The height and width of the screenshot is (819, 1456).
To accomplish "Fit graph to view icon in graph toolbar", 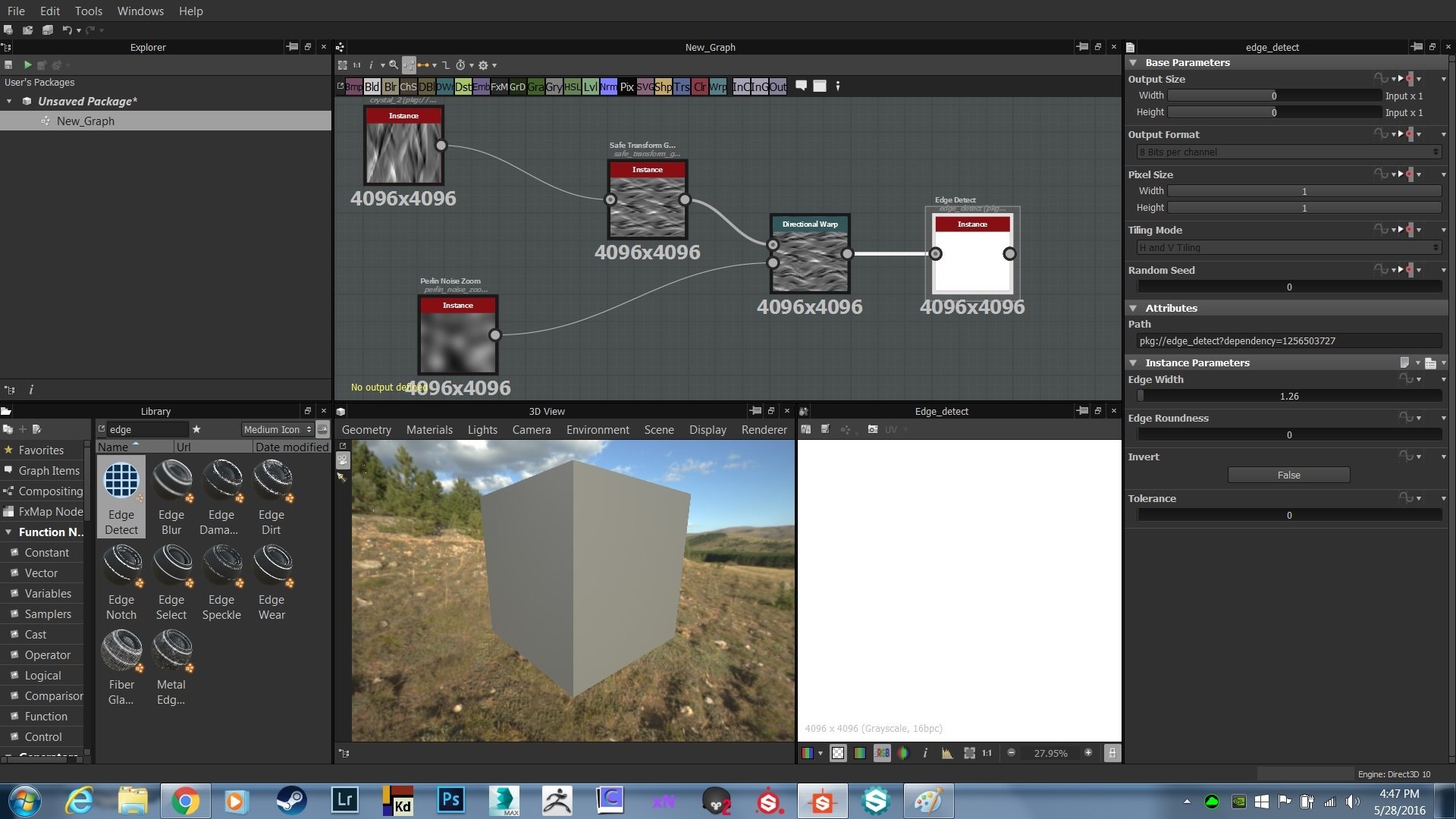I will 343,65.
